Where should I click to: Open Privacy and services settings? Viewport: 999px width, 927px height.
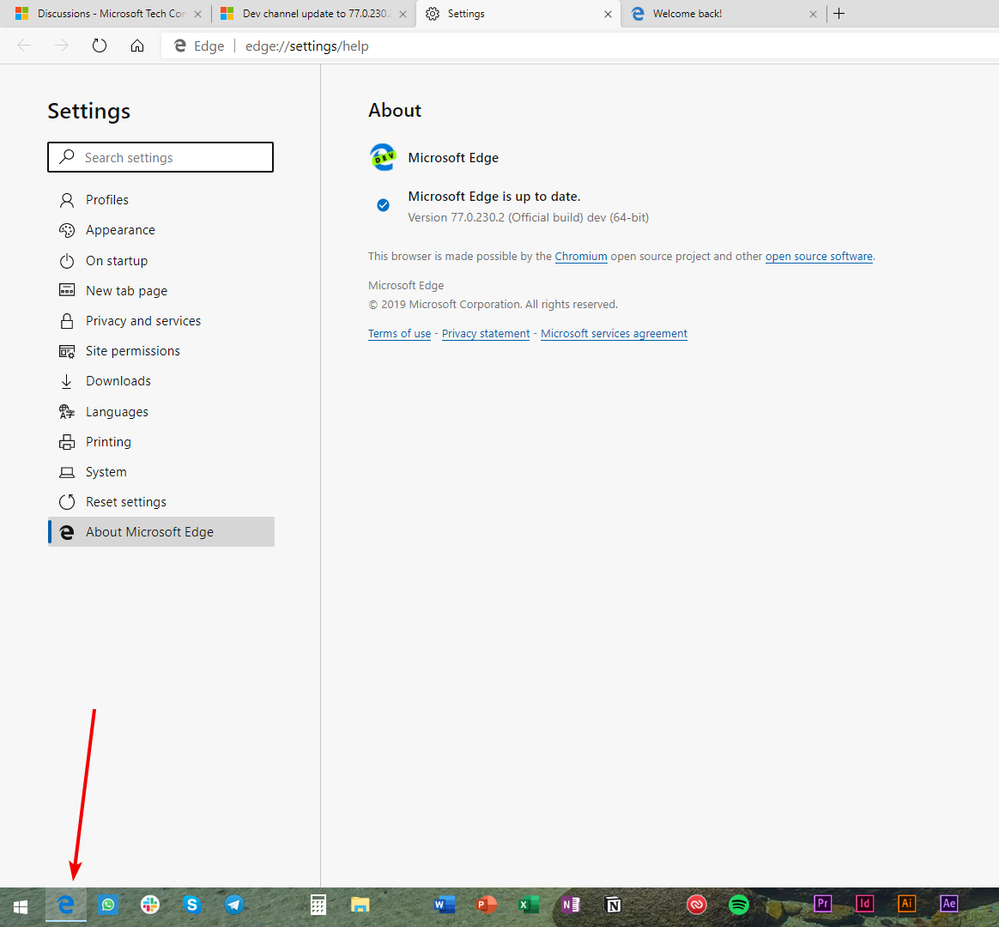tap(161, 320)
